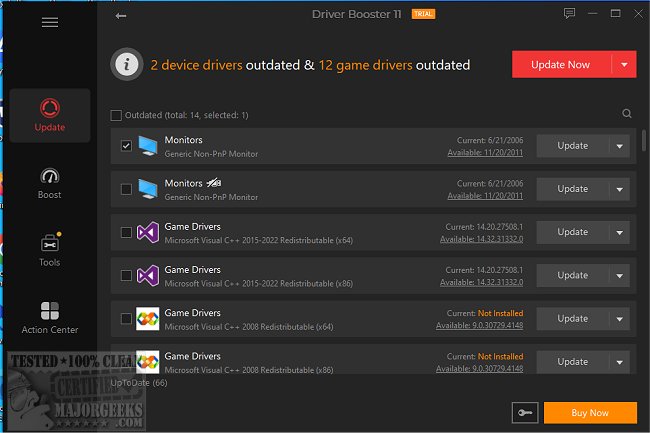The width and height of the screenshot is (650, 433).
Task: Open Available 11/20/2011 link, second Monitors
Action: point(485,196)
